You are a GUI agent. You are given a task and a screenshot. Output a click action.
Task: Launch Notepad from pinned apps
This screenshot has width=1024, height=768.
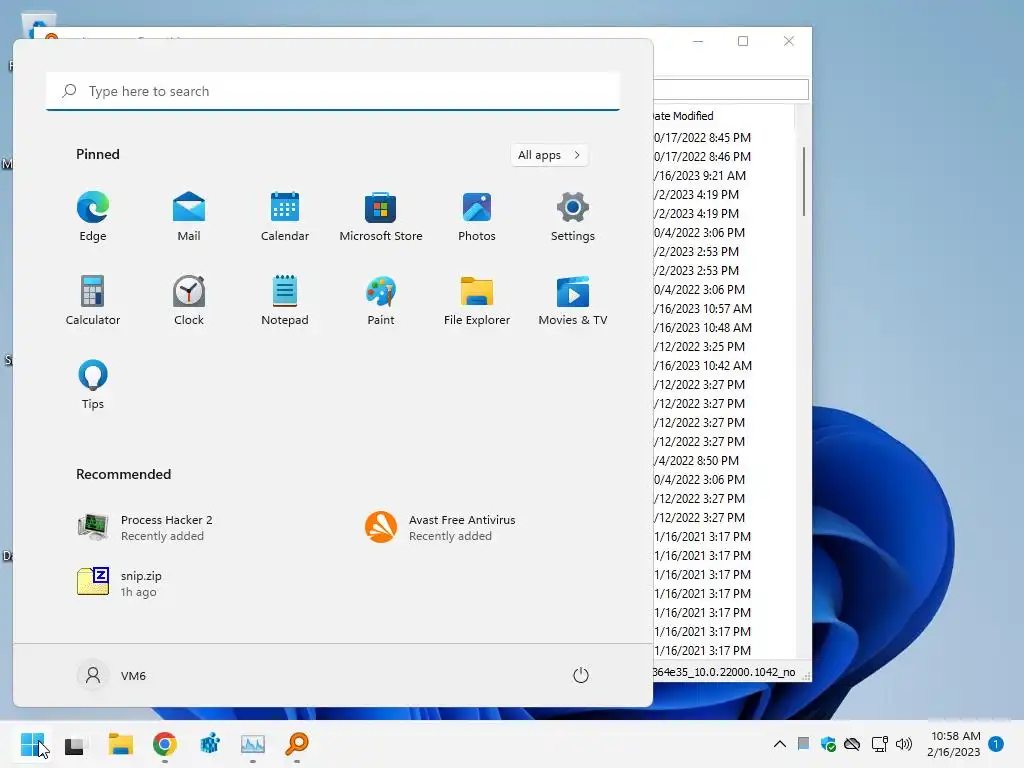click(285, 300)
